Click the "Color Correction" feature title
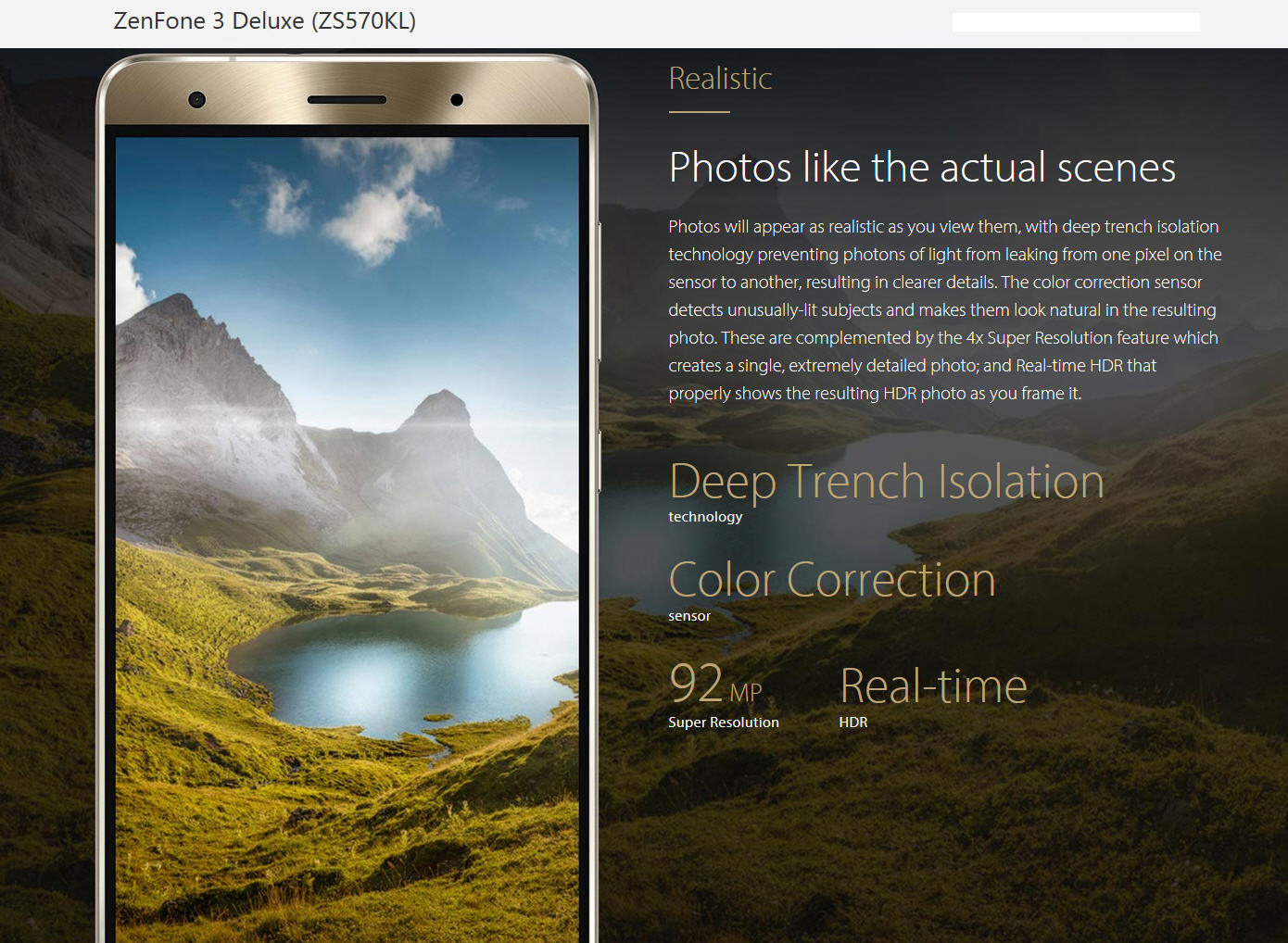The width and height of the screenshot is (1288, 943). click(x=831, y=580)
